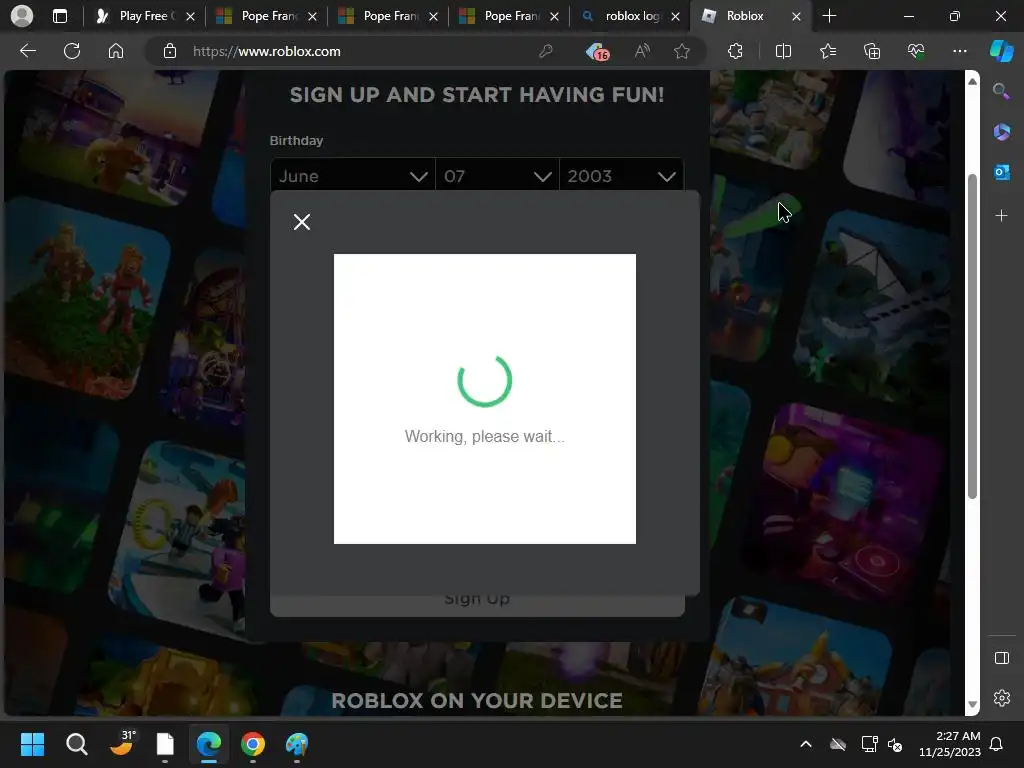Click the scrollbar down arrow
Viewport: 1024px width, 768px height.
click(972, 705)
